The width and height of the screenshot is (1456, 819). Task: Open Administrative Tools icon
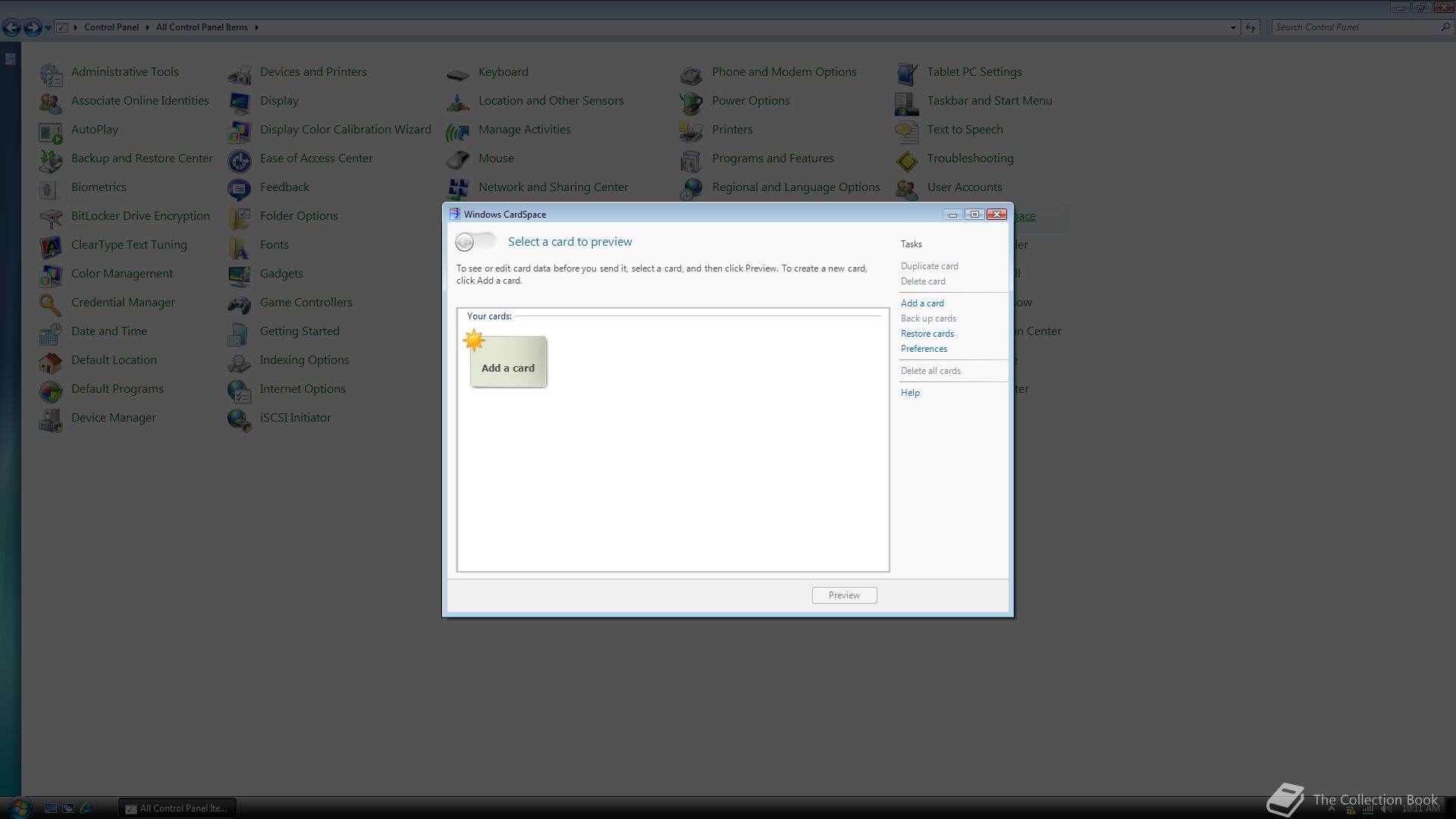coord(51,74)
